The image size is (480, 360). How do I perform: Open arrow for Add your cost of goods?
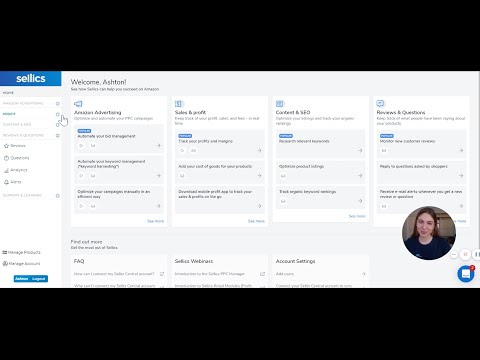259,176
